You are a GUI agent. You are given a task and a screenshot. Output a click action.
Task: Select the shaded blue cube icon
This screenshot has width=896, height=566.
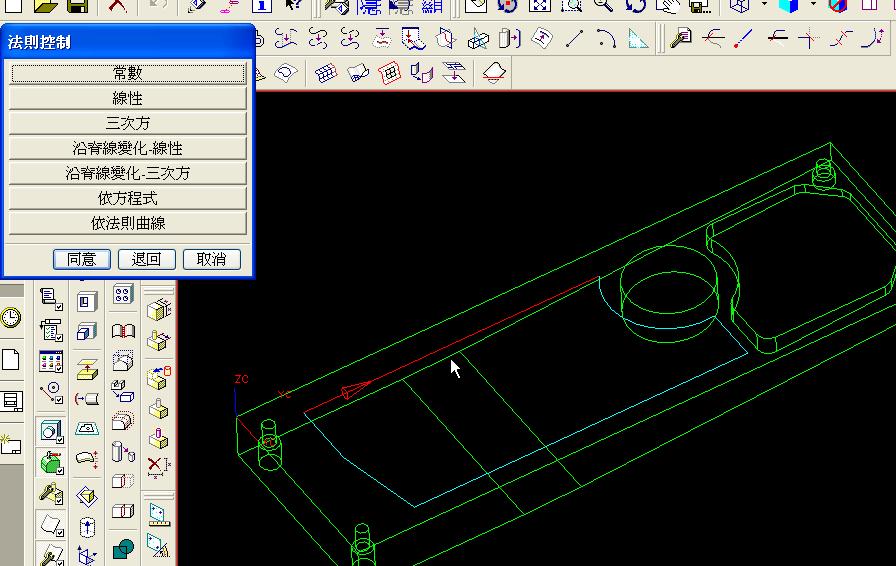[x=789, y=6]
